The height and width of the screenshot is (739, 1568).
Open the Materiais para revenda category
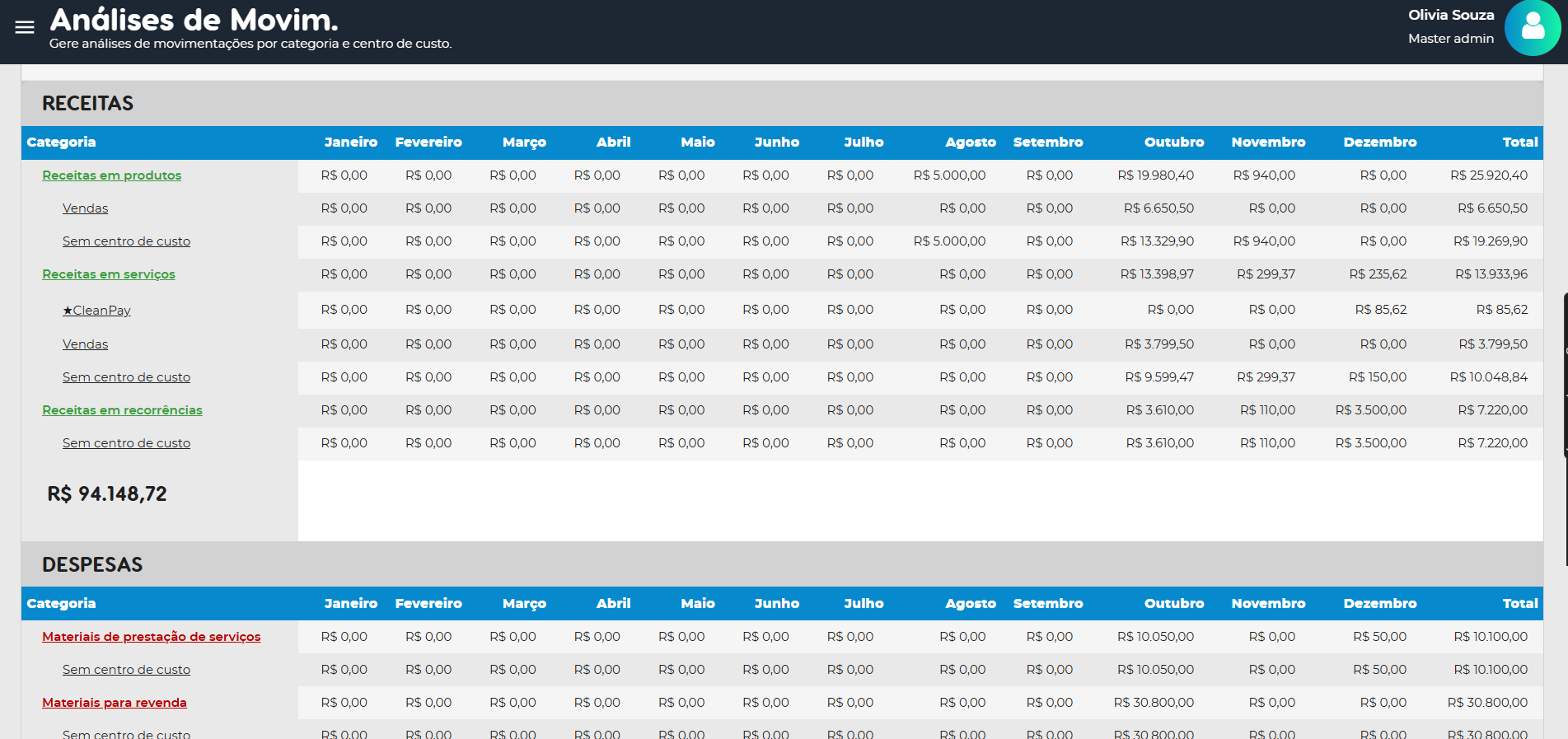tap(114, 703)
